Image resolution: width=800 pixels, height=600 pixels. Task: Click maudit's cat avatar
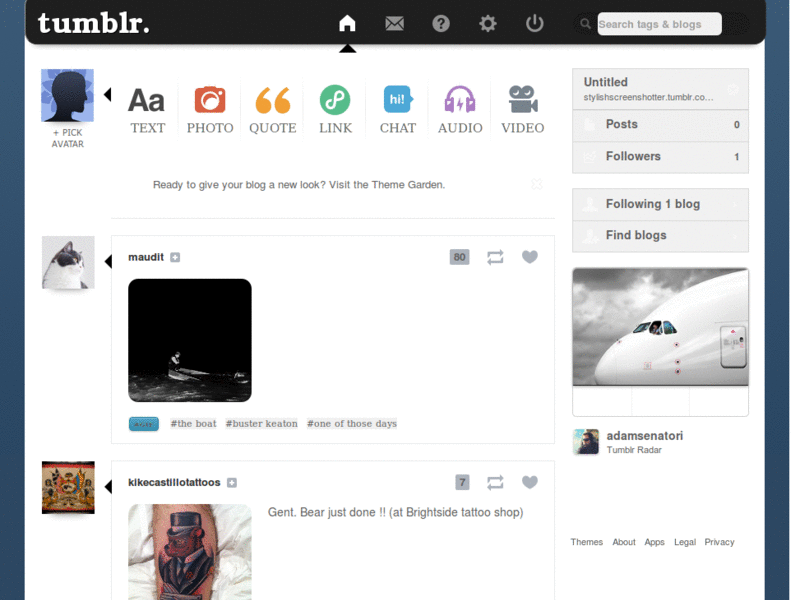[x=68, y=262]
